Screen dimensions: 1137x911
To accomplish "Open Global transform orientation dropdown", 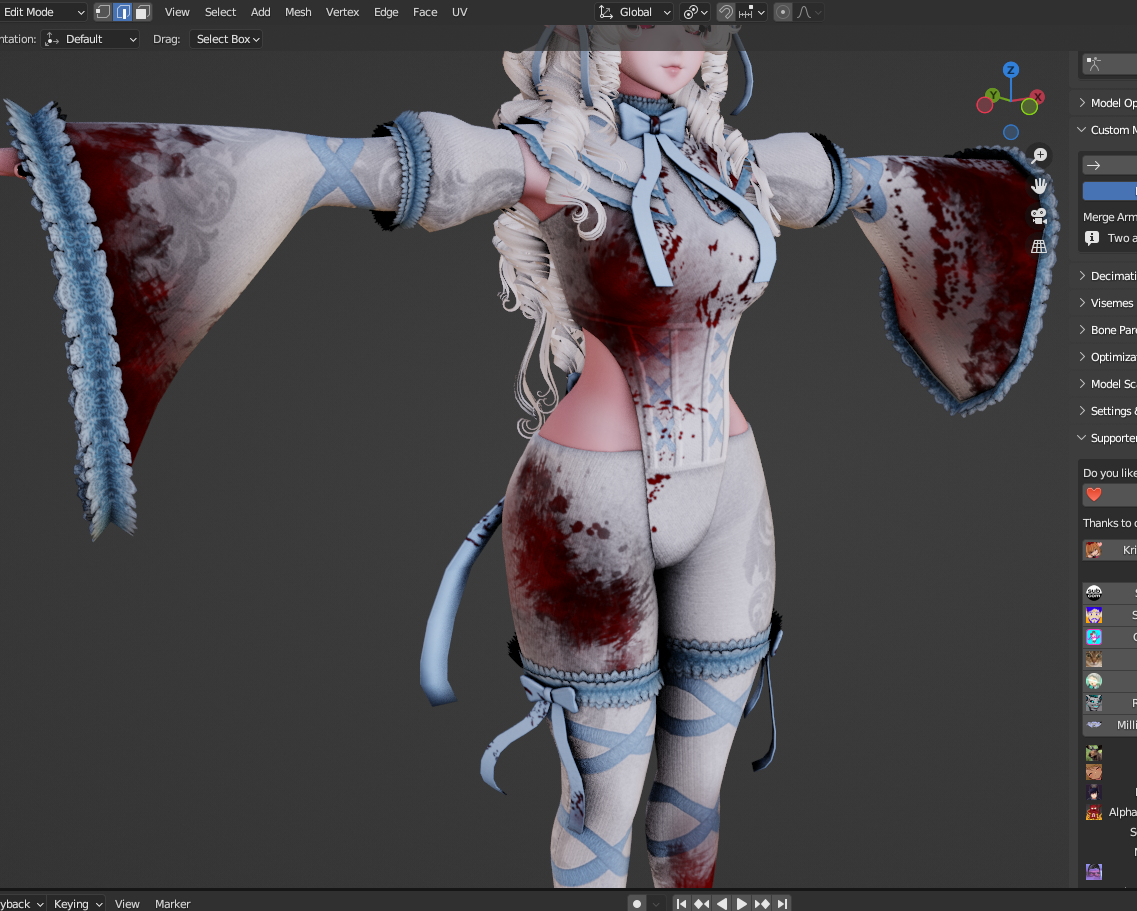I will [x=635, y=12].
